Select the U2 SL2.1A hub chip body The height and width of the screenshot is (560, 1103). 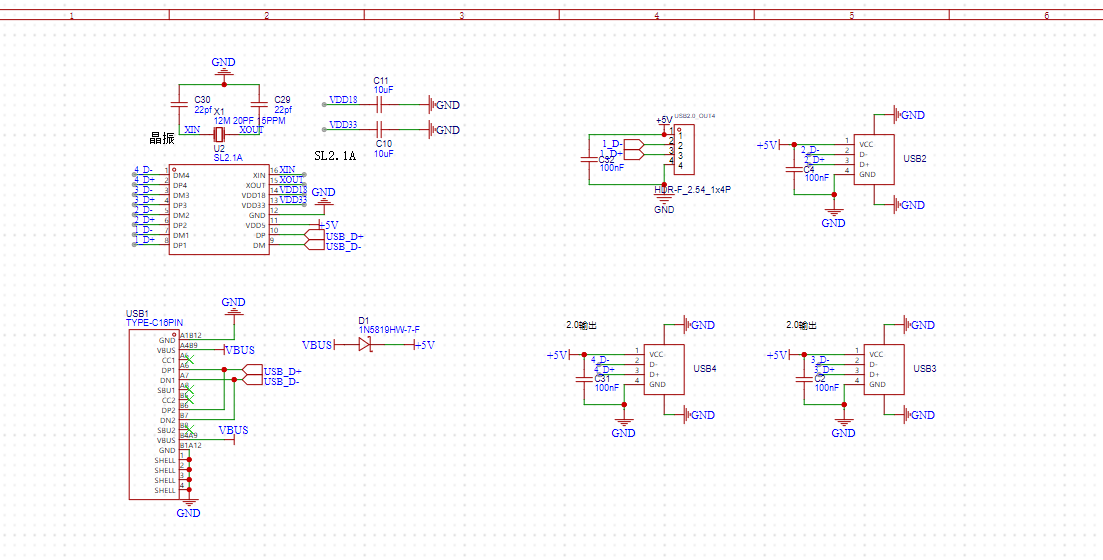pos(218,210)
